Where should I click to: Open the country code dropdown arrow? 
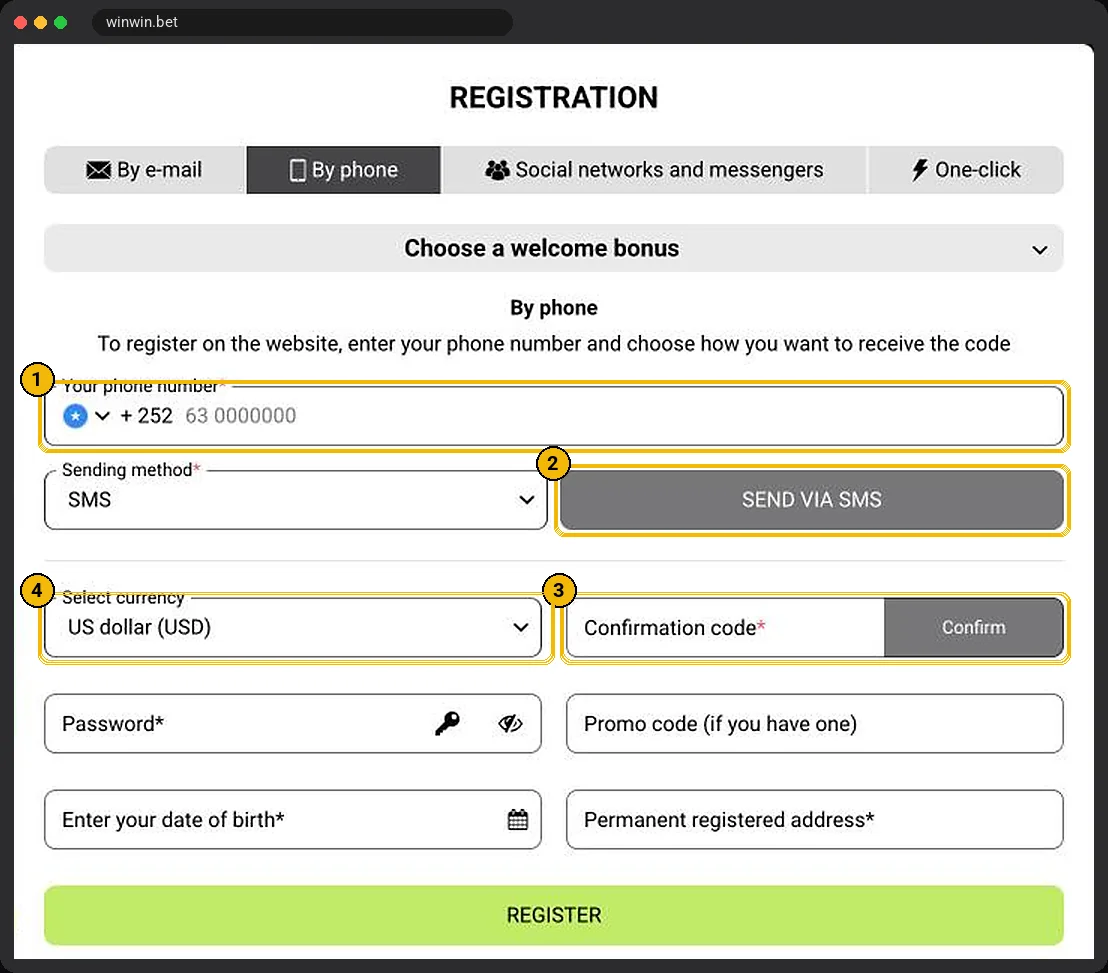pyautogui.click(x=102, y=415)
